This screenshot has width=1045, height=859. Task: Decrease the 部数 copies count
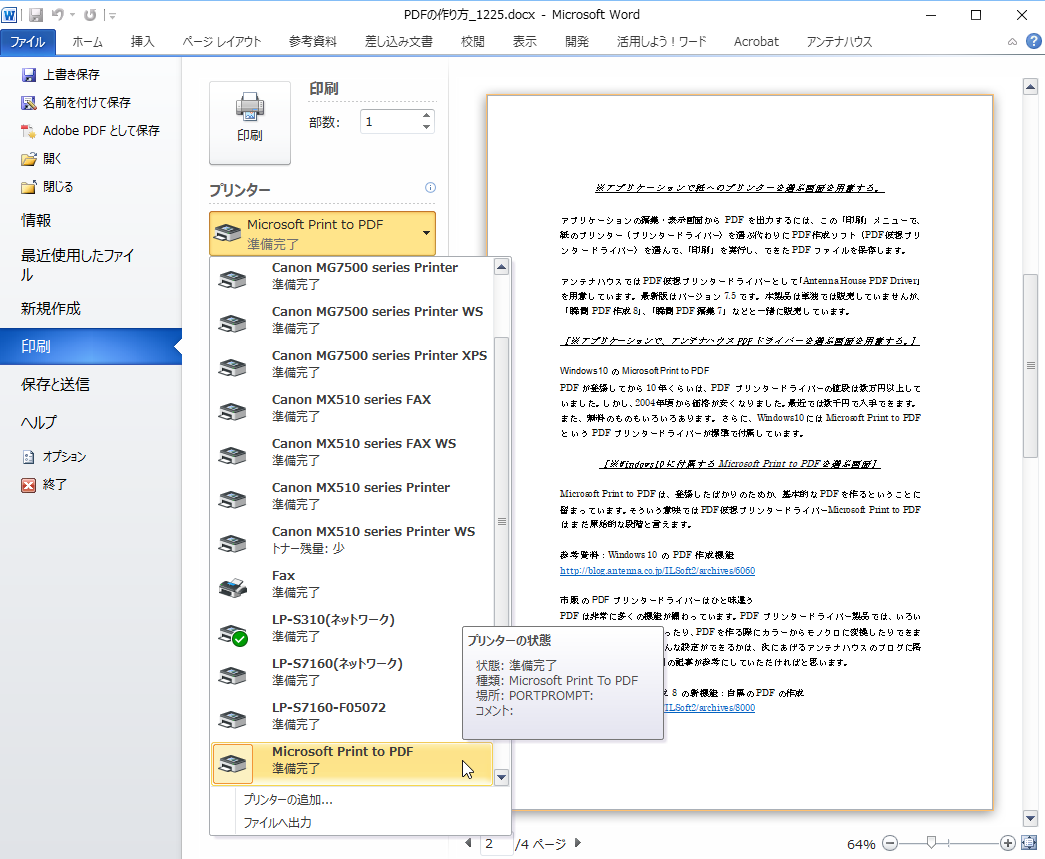click(427, 127)
